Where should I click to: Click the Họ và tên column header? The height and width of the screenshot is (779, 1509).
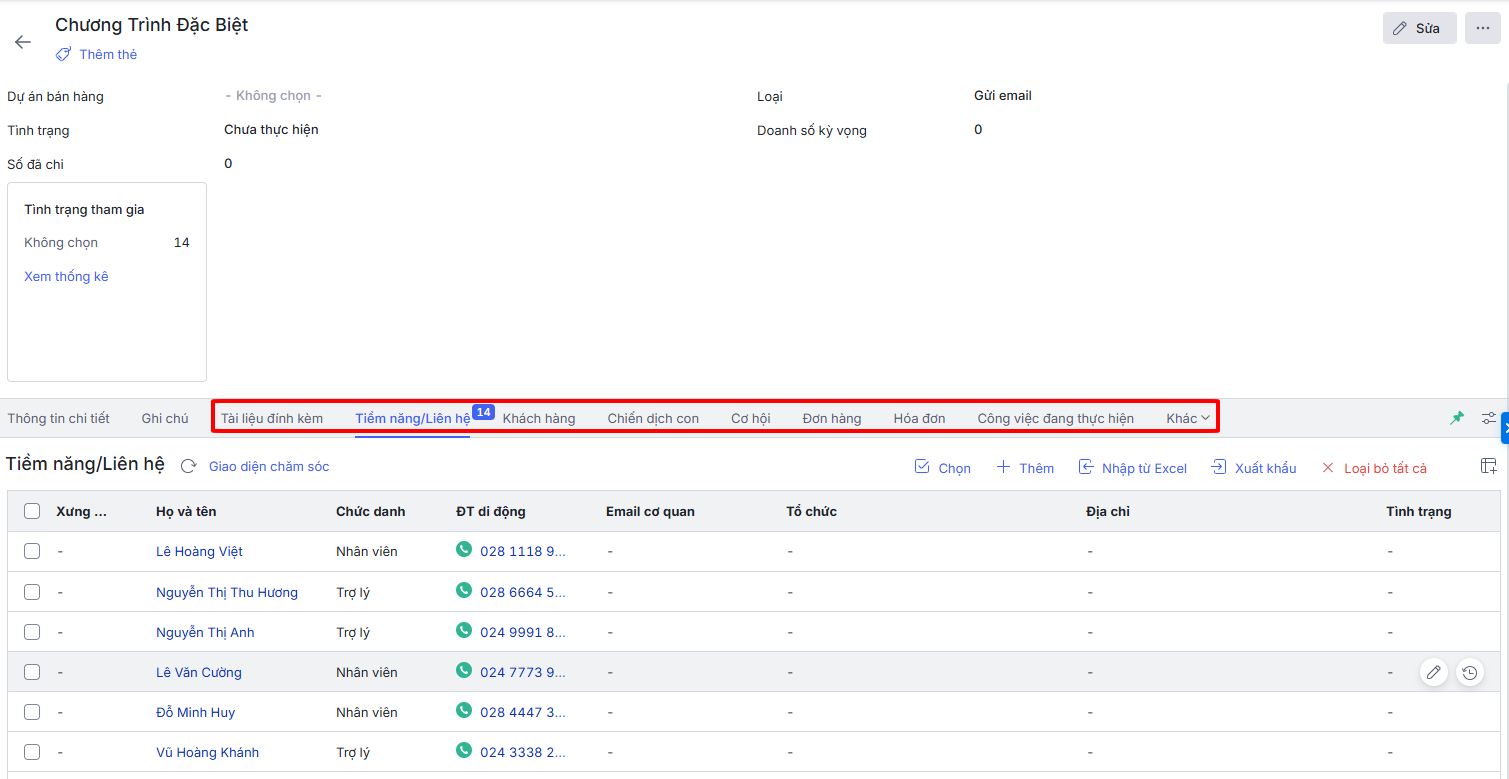(x=186, y=511)
